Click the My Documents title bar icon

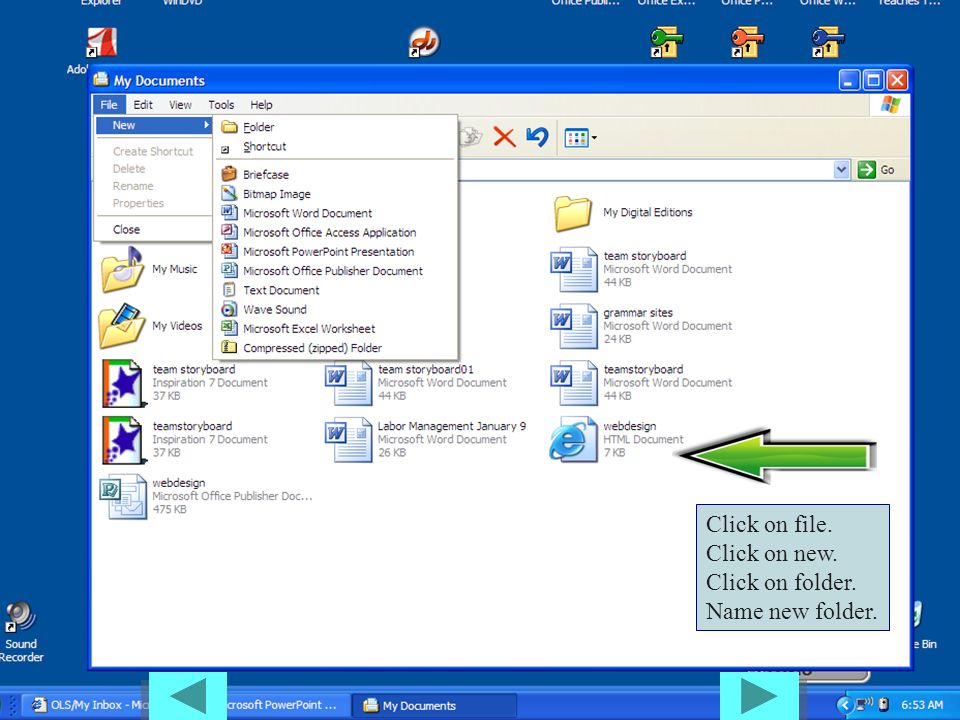[x=101, y=80]
